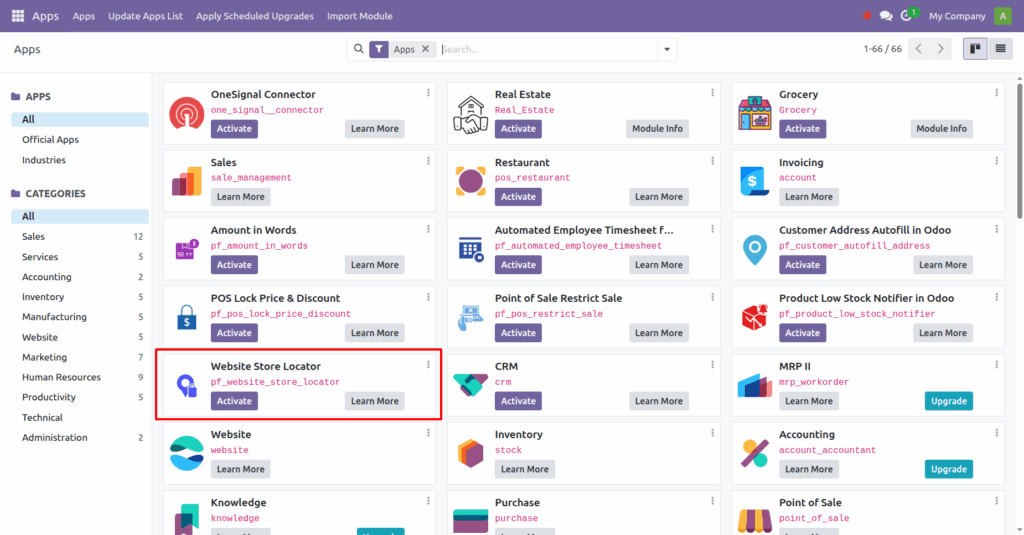Open the Apps menu in top bar
Viewport: 1024px width, 535px height.
pyautogui.click(x=84, y=16)
